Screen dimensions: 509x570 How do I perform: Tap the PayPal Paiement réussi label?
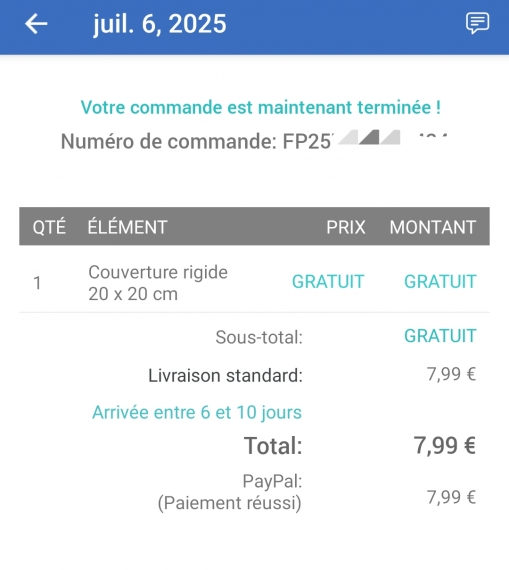tap(230, 492)
